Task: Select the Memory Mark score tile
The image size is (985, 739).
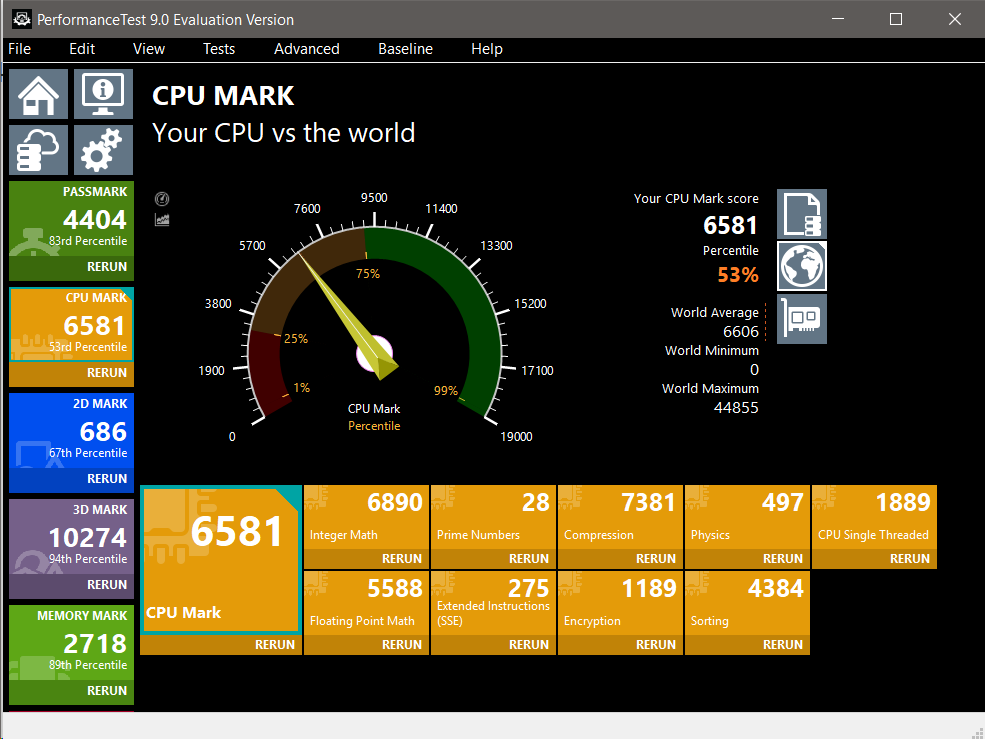Action: [x=70, y=644]
